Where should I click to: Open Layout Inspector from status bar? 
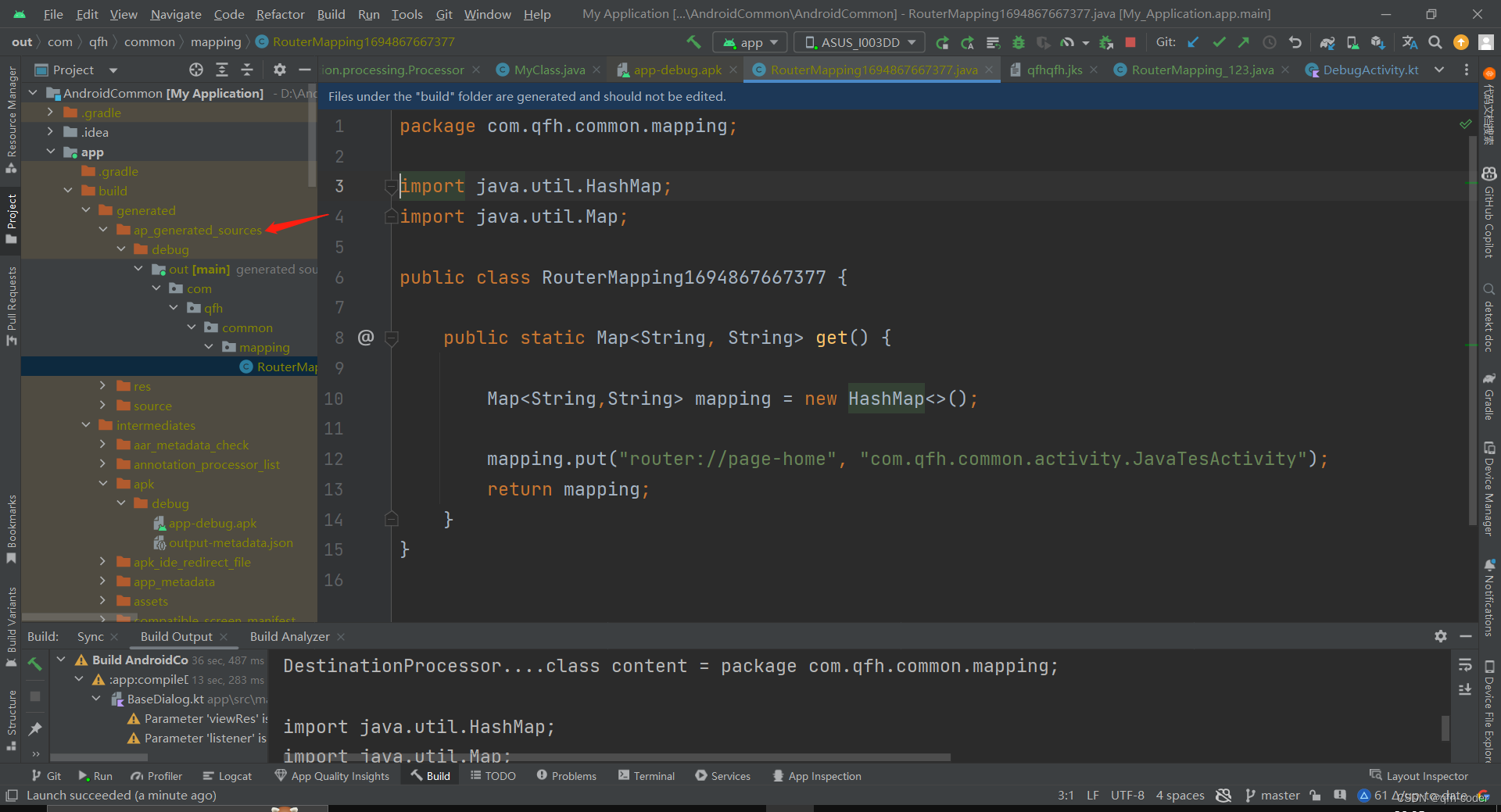coord(1419,776)
